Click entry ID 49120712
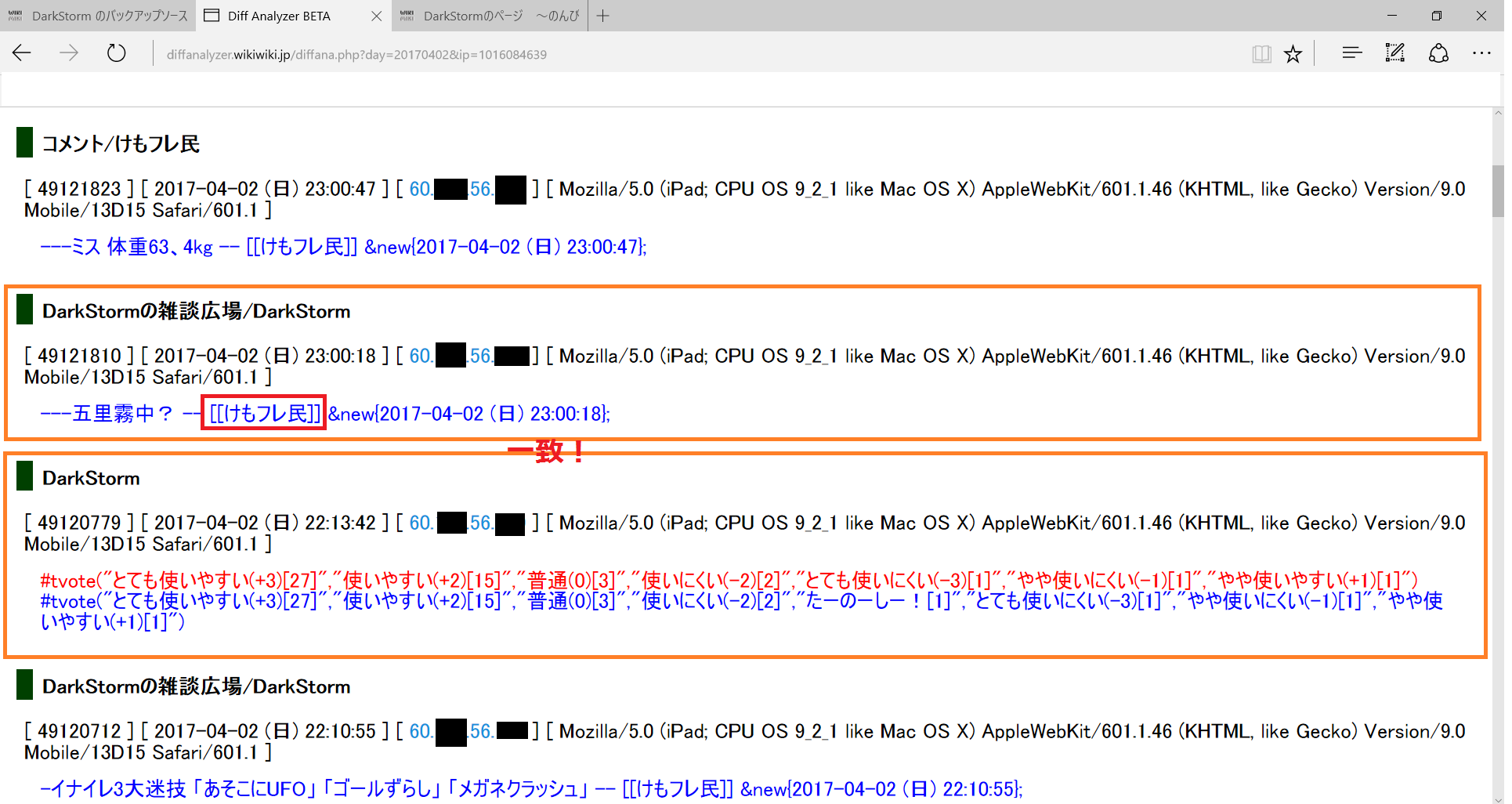This screenshot has width=1512, height=804. click(79, 732)
